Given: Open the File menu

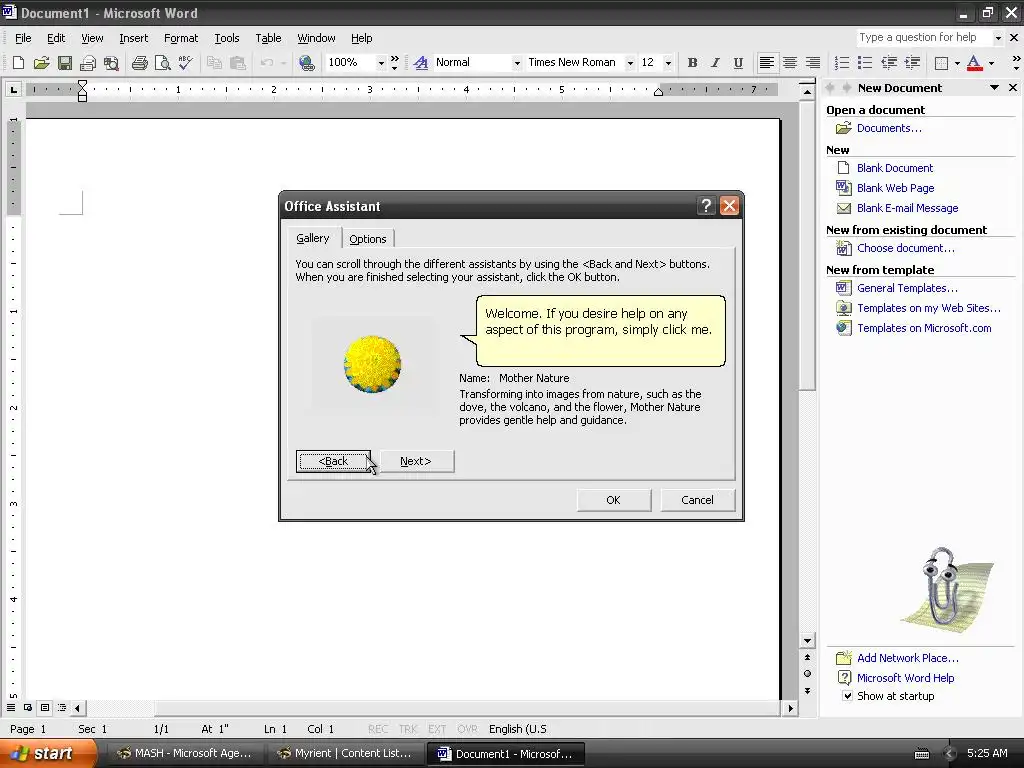Looking at the screenshot, I should tap(23, 38).
